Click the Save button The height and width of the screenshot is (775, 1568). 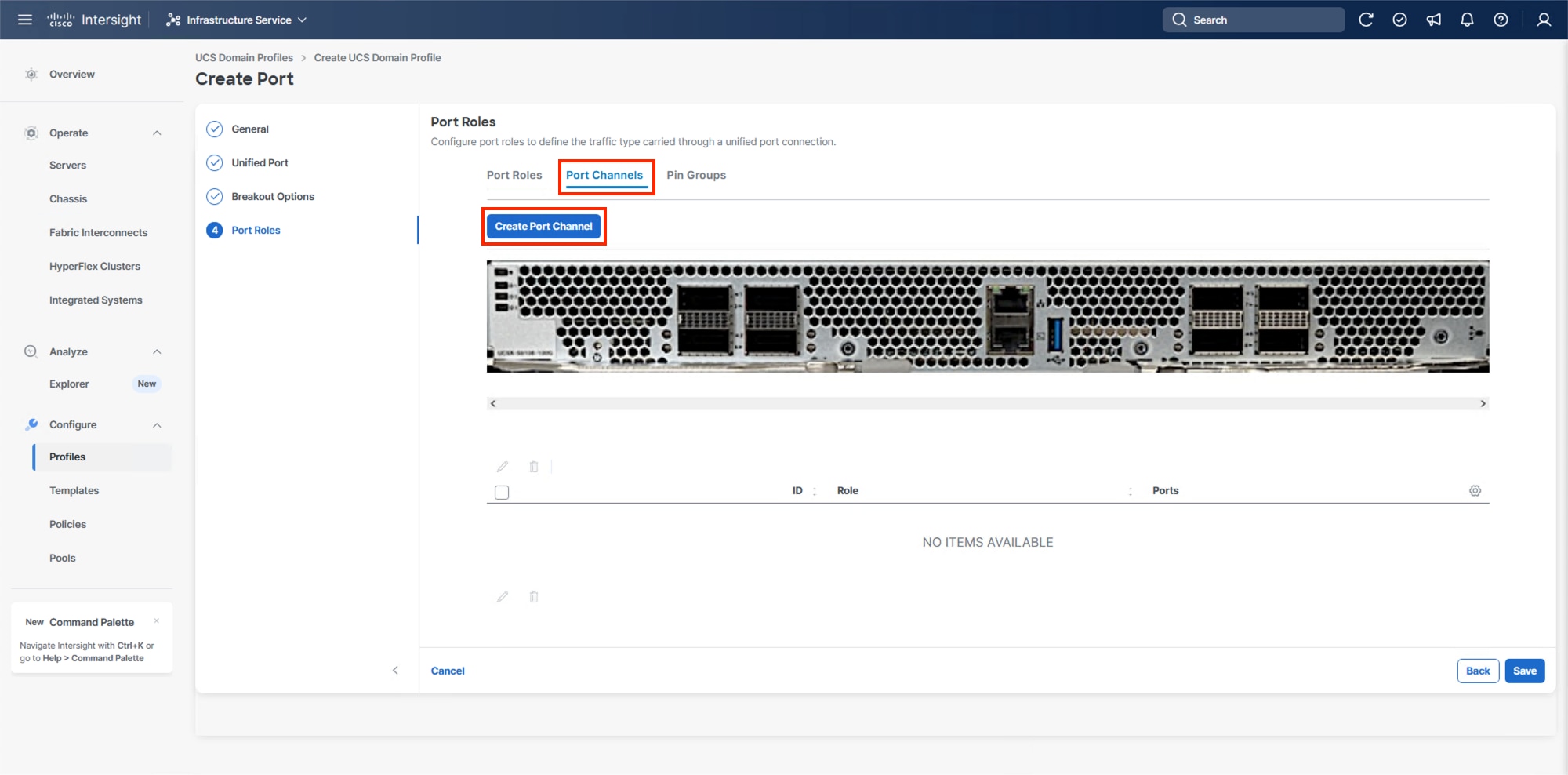tap(1524, 671)
